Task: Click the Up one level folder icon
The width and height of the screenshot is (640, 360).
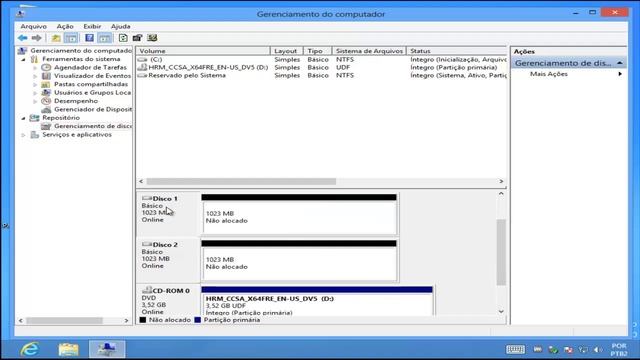Action: pyautogui.click(x=56, y=38)
